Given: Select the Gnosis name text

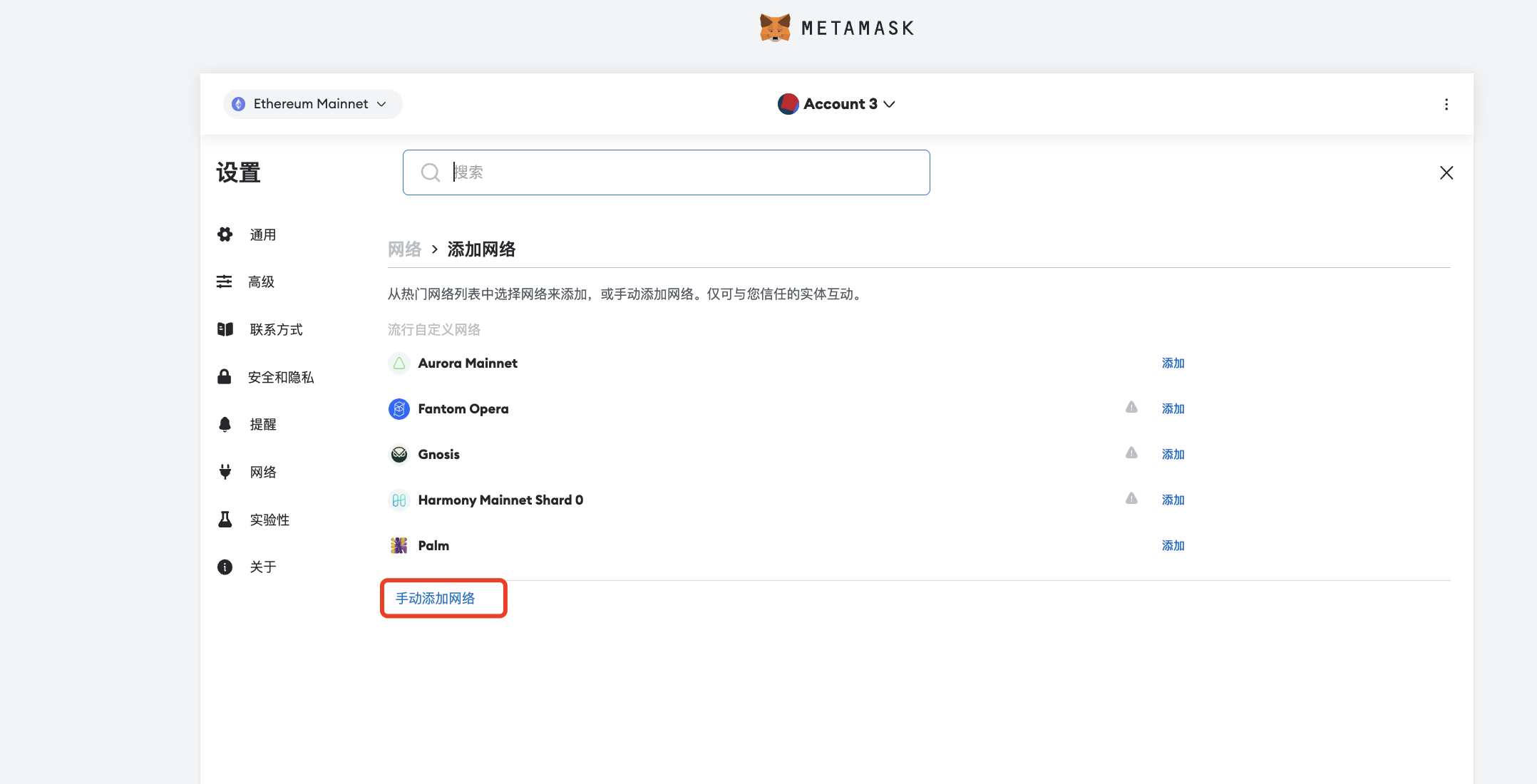Looking at the screenshot, I should click(x=439, y=454).
